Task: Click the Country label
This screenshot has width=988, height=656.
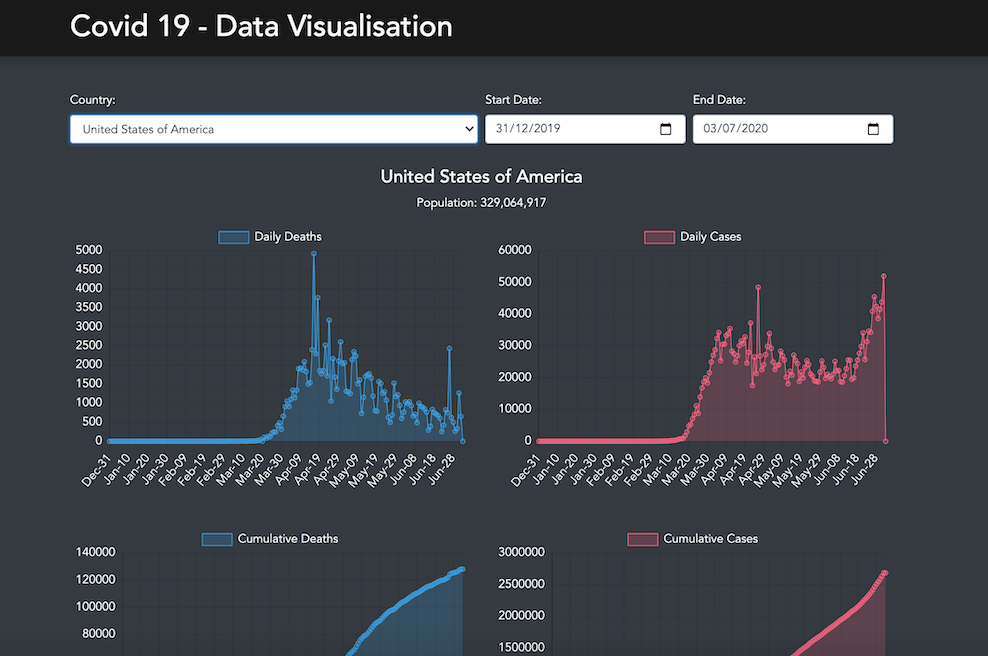Action: [93, 100]
